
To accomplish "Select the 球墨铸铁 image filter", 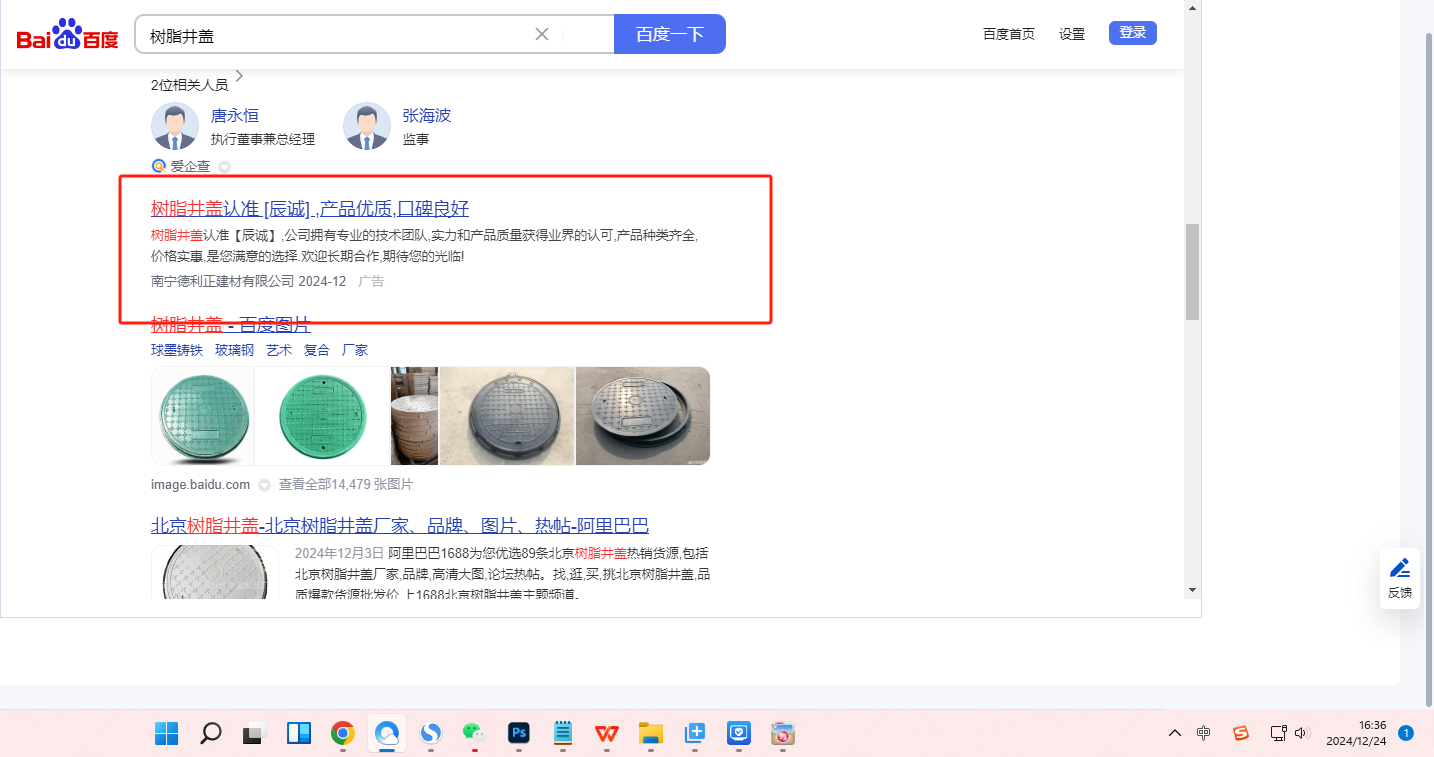I will click(x=177, y=350).
